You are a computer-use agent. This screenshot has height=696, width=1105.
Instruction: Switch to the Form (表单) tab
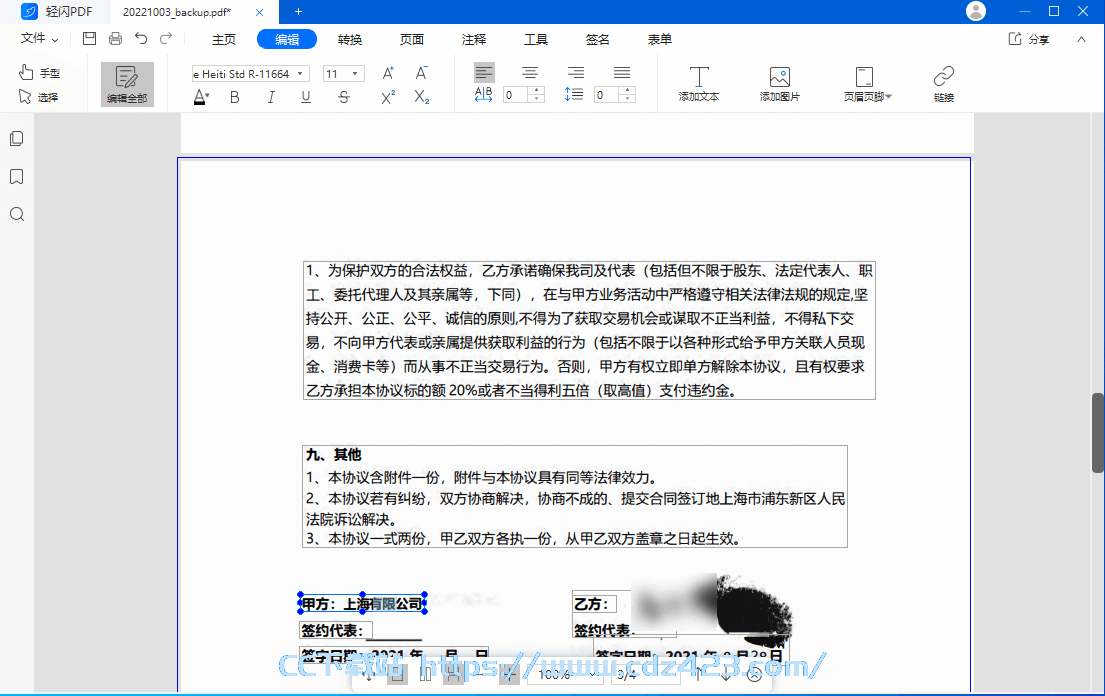660,39
